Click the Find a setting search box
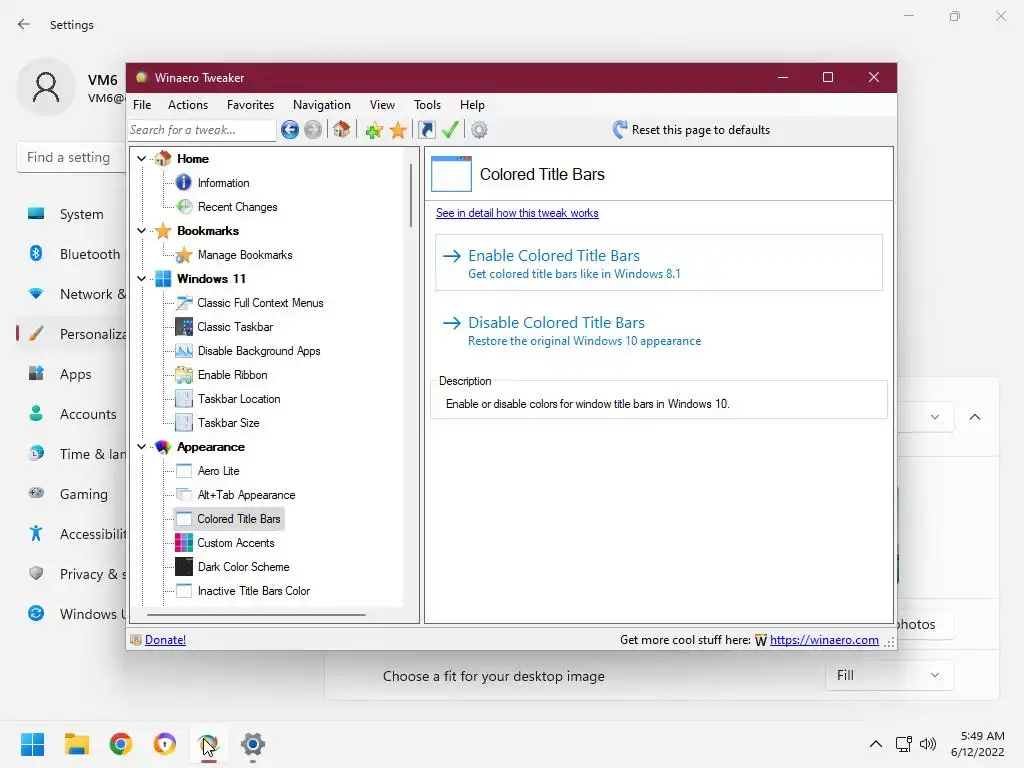The width and height of the screenshot is (1024, 768). click(x=72, y=157)
